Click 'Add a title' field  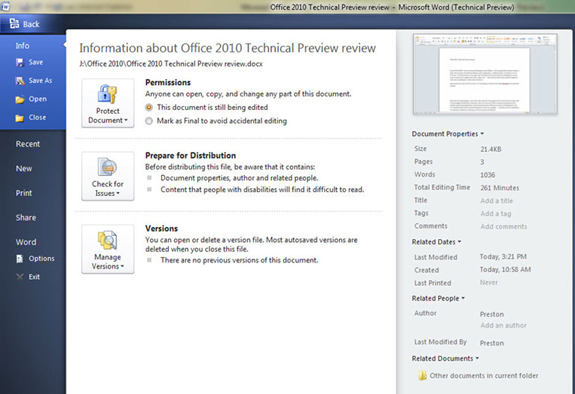tap(497, 201)
